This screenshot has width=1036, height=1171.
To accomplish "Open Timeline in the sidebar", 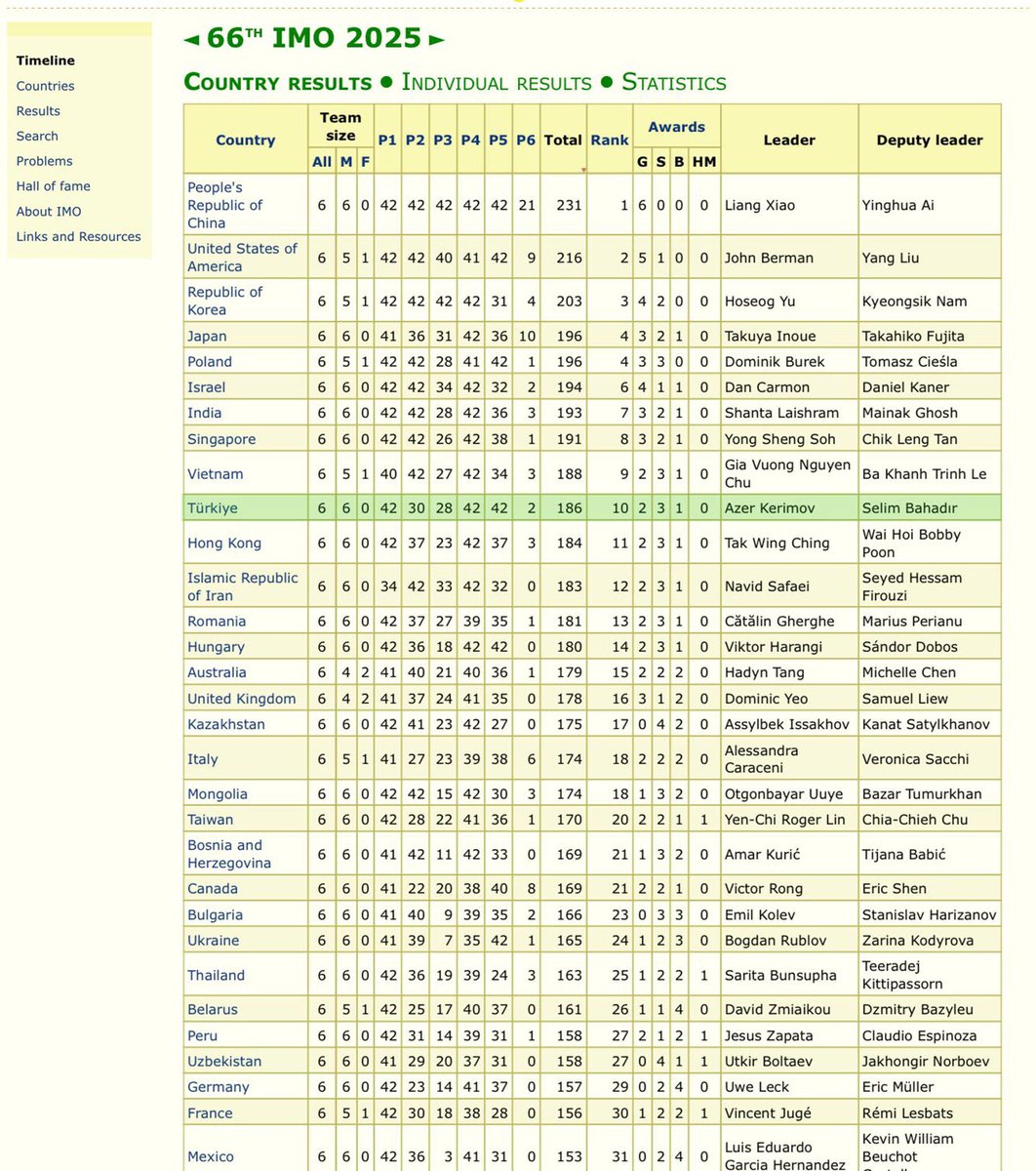I will tap(45, 61).
